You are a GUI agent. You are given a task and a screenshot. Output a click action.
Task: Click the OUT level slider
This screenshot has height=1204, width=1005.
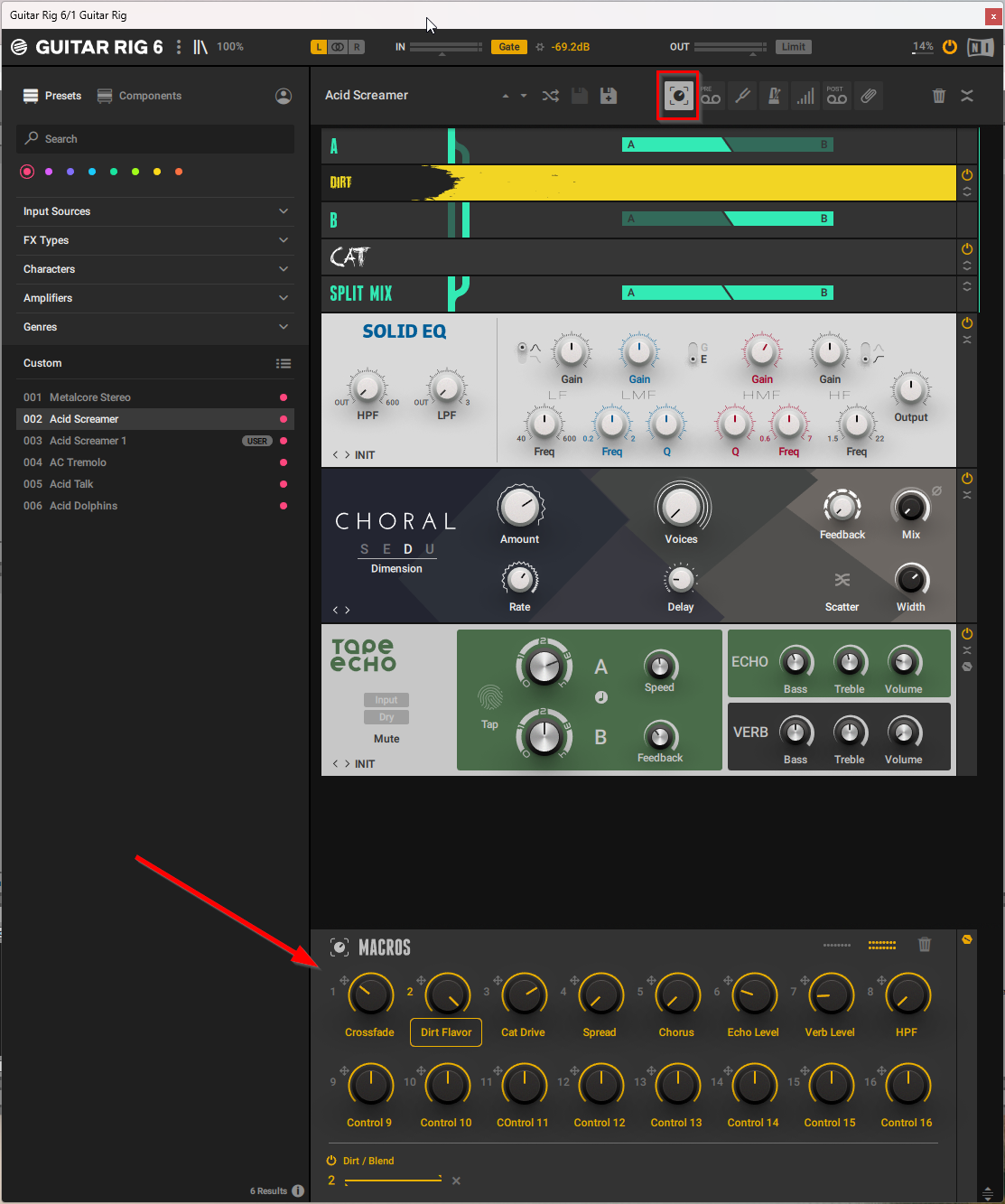(730, 47)
